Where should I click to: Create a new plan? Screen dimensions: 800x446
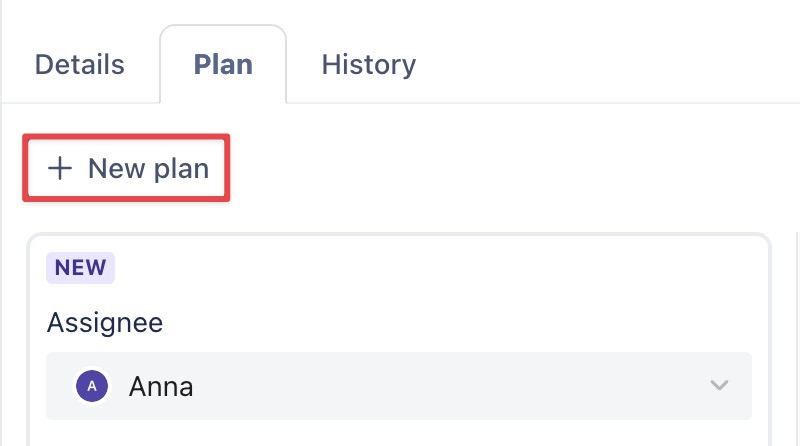127,168
